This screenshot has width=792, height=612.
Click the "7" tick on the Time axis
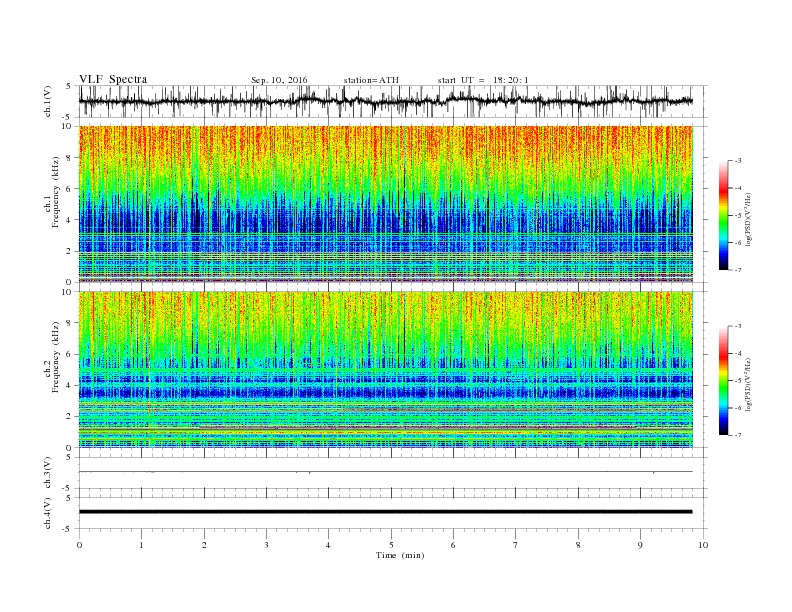click(x=516, y=545)
